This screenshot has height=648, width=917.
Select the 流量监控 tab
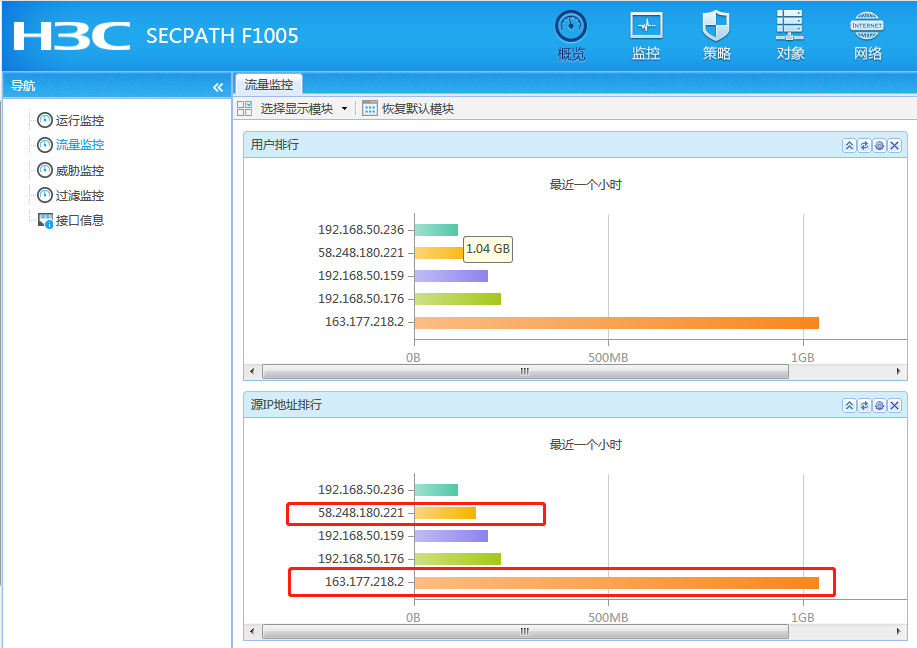tap(268, 84)
